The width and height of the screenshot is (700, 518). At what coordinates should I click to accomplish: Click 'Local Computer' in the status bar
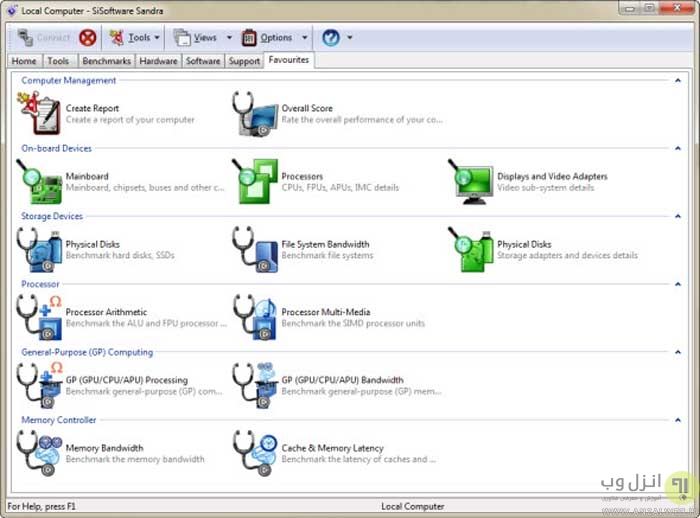click(412, 506)
